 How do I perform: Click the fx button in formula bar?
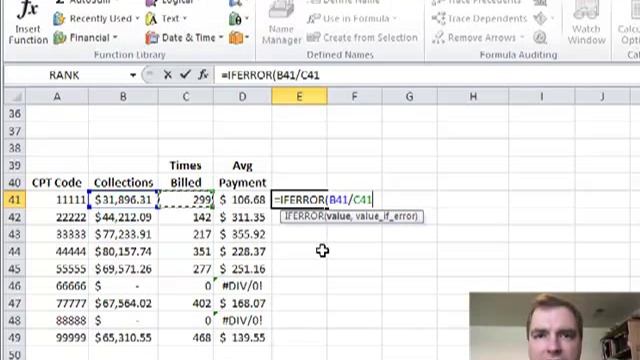coord(203,75)
